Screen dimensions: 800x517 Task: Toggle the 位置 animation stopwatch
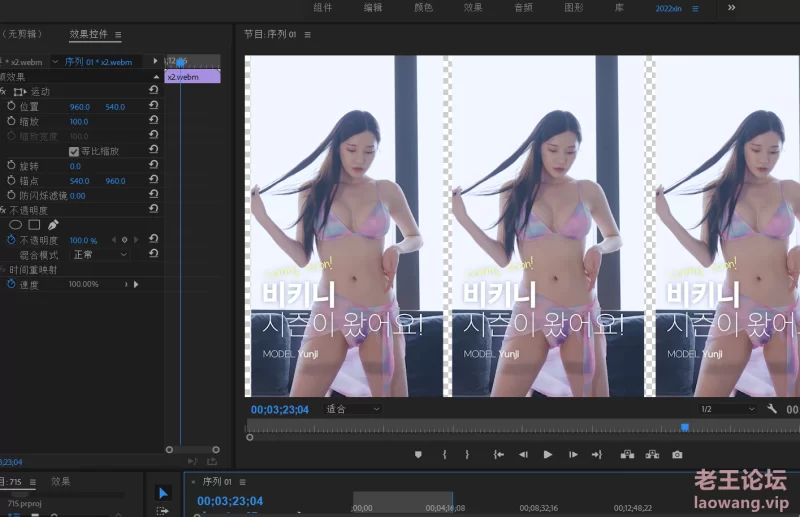pyautogui.click(x=11, y=106)
